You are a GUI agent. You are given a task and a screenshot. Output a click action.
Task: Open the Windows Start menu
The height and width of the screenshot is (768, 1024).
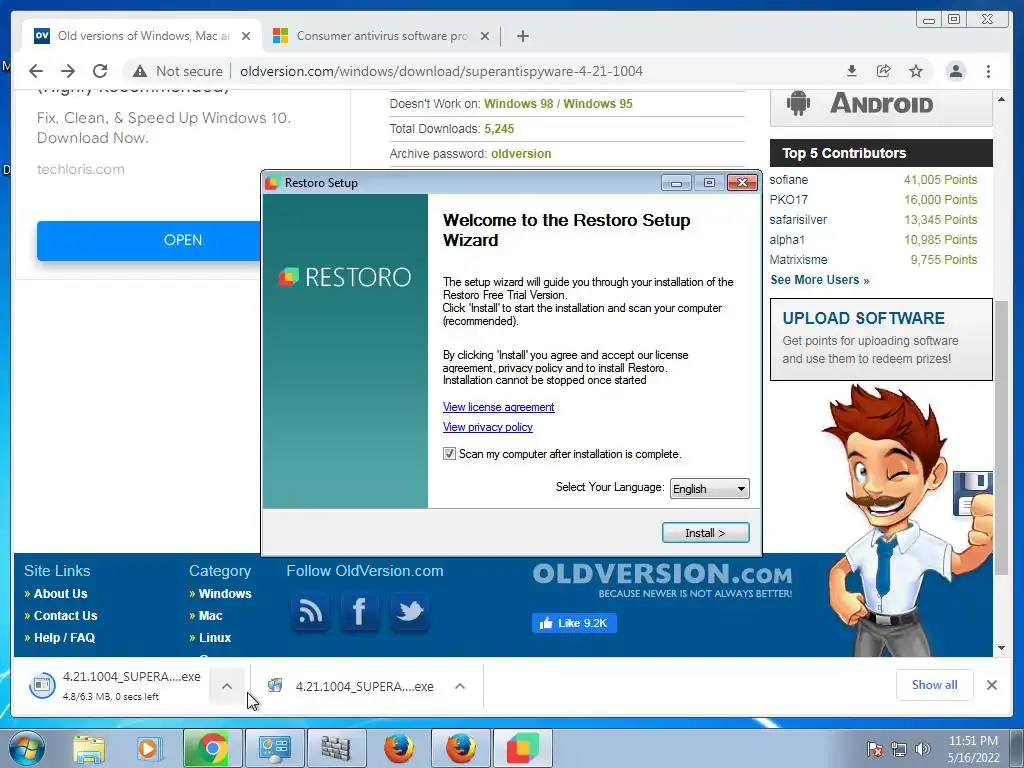point(26,748)
